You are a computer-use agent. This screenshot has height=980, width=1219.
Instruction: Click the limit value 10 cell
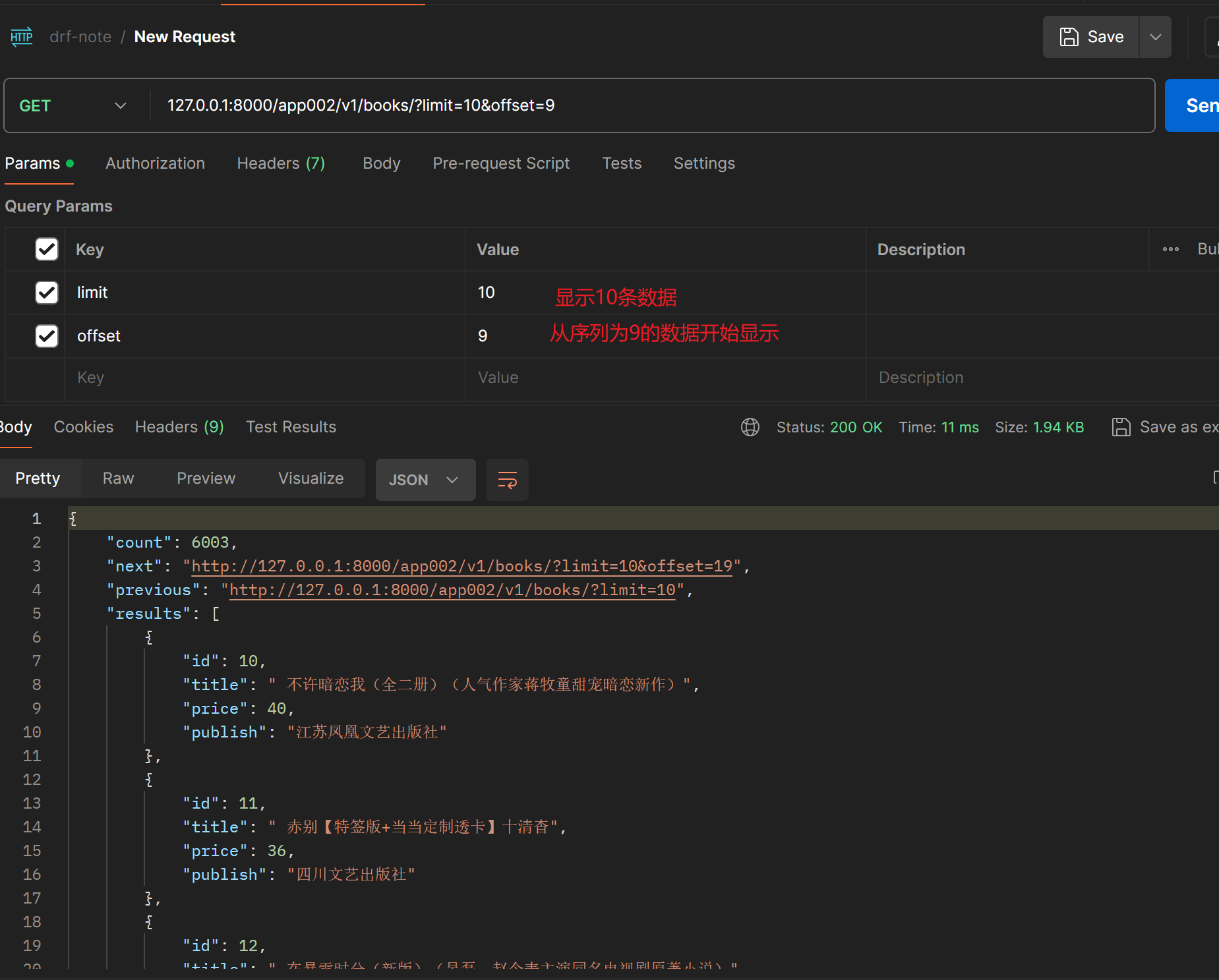(x=666, y=293)
